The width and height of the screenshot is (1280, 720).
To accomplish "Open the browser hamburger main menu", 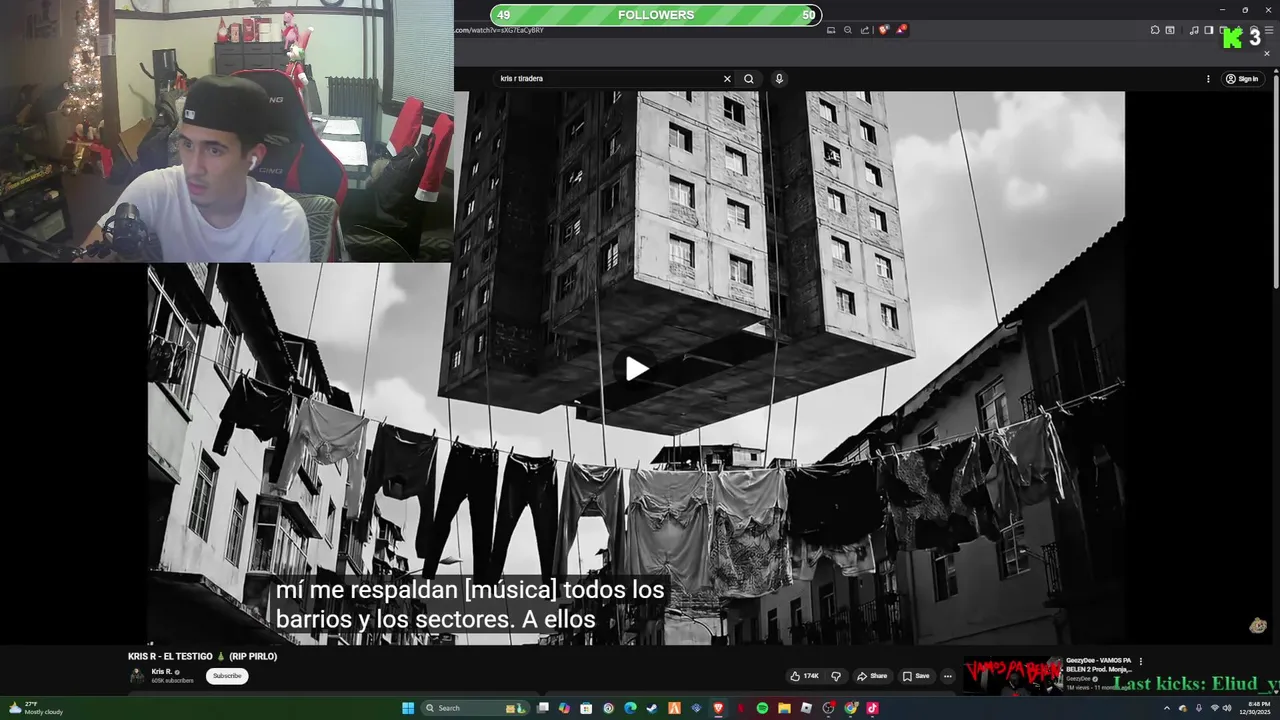I will 1269,30.
